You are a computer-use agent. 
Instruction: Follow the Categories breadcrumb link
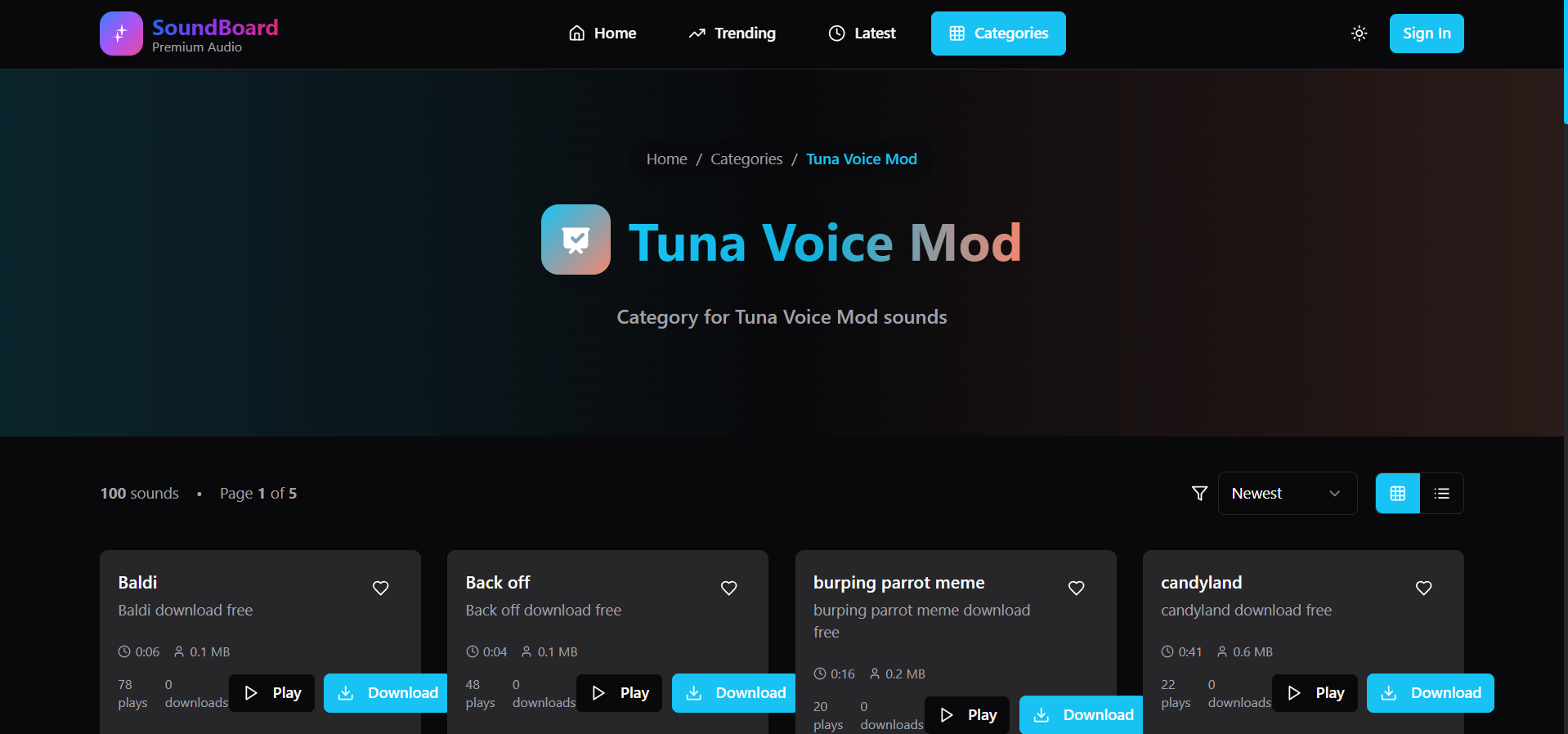(746, 159)
